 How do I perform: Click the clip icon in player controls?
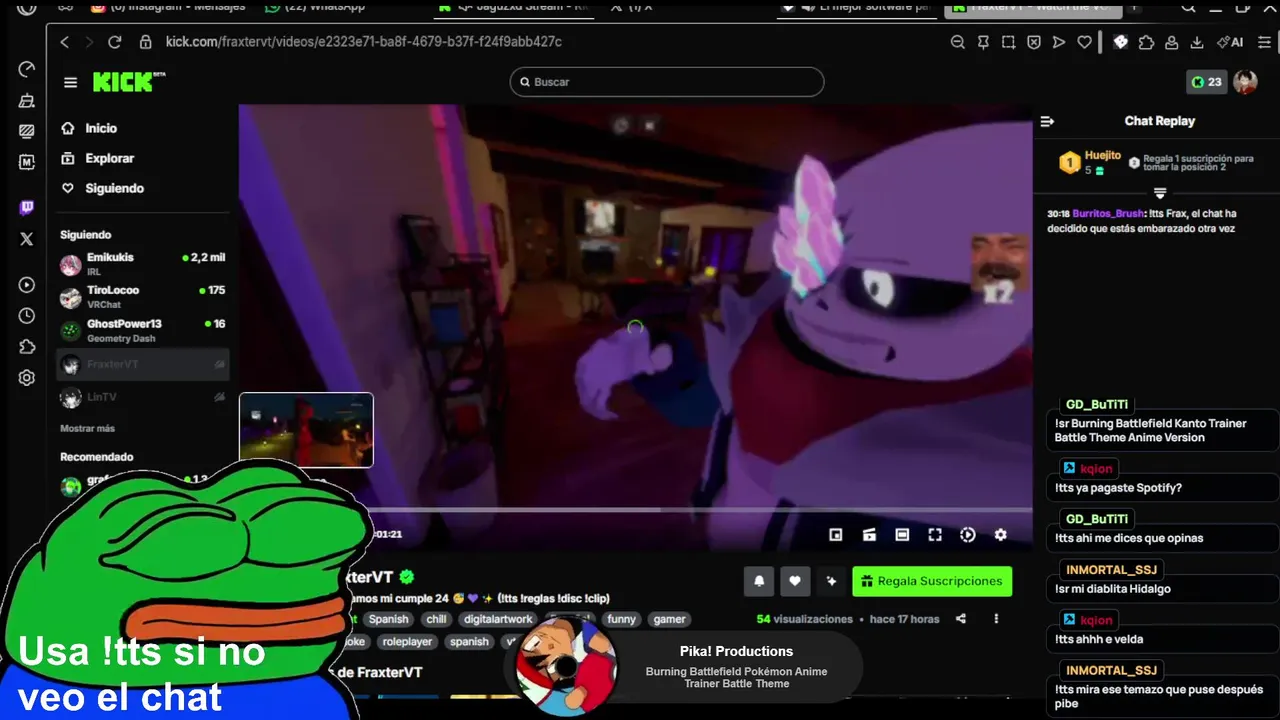coord(869,535)
